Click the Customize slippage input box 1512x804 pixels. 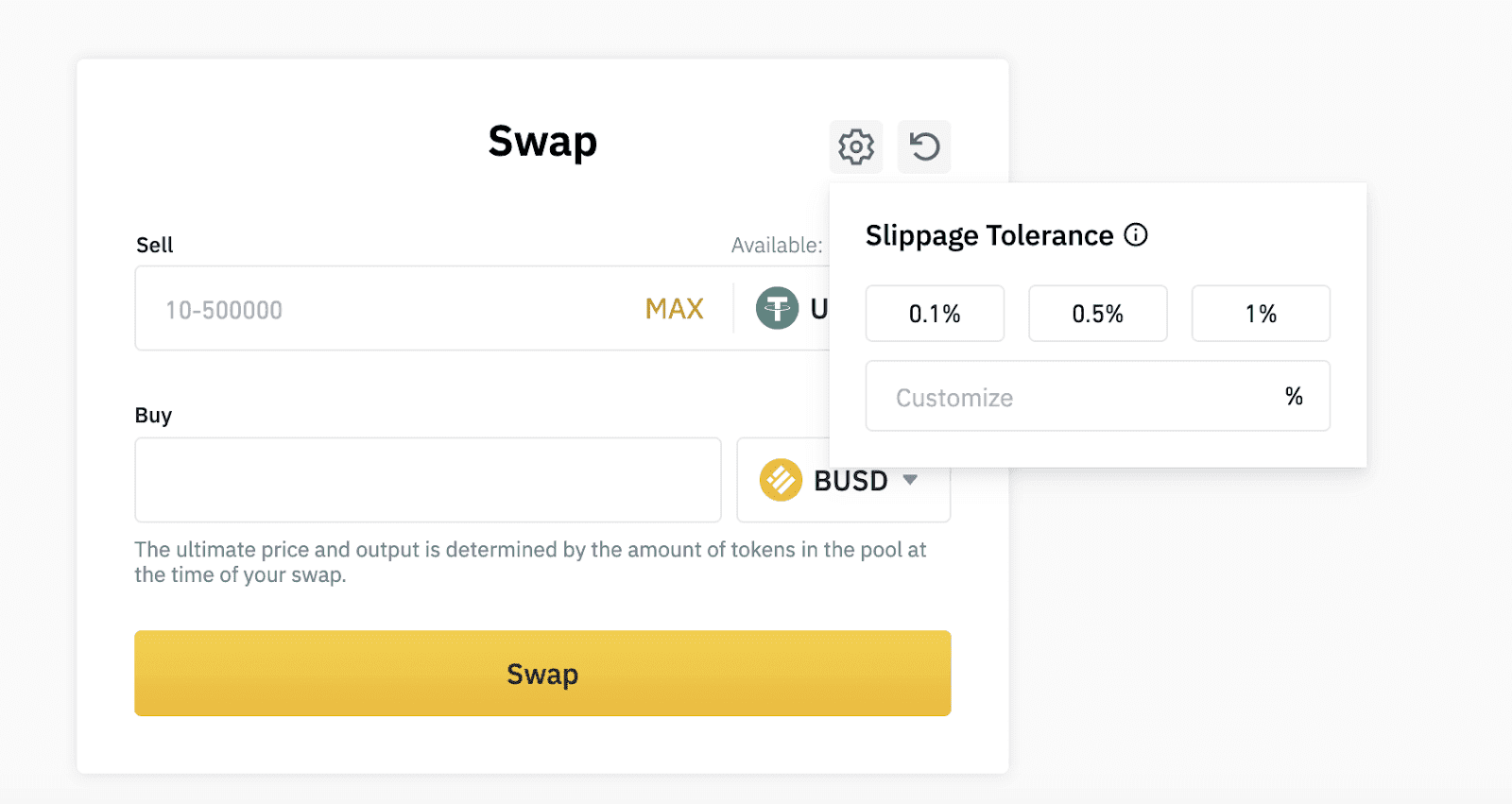point(1068,397)
